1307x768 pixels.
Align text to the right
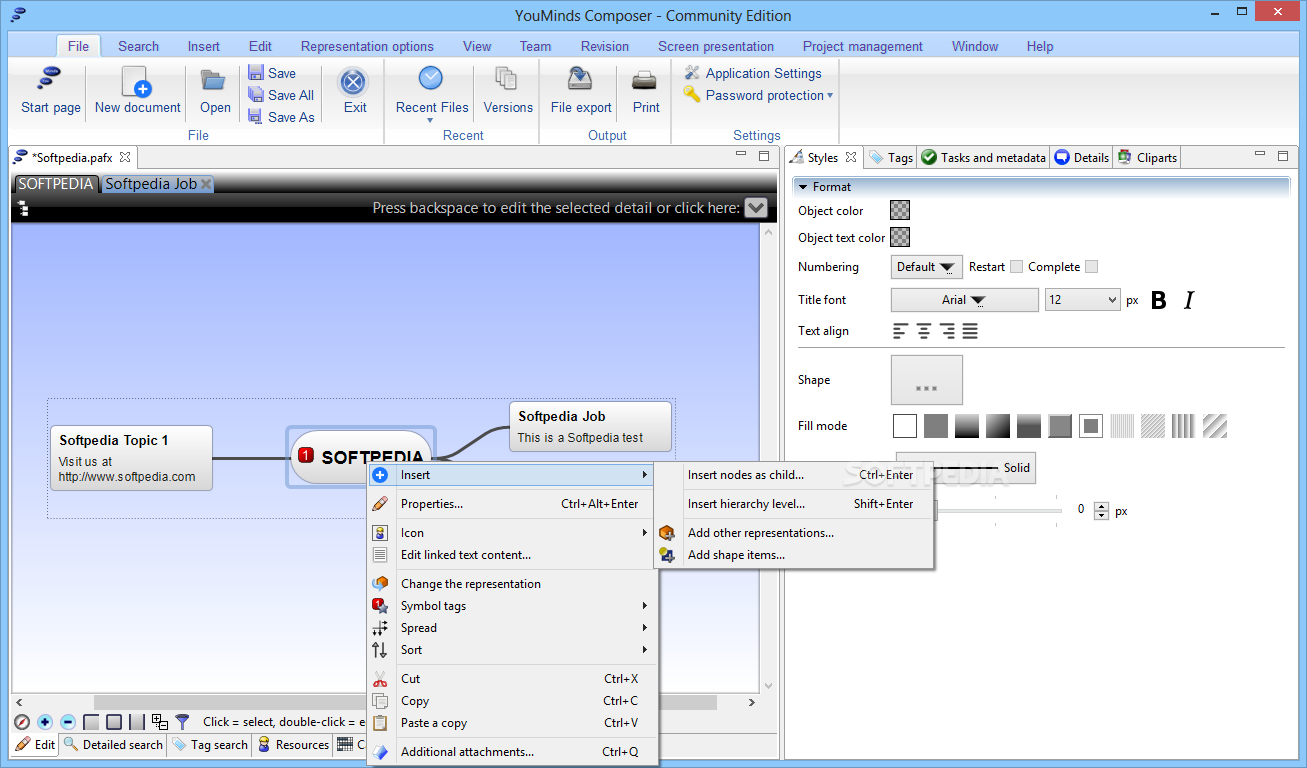tap(947, 331)
